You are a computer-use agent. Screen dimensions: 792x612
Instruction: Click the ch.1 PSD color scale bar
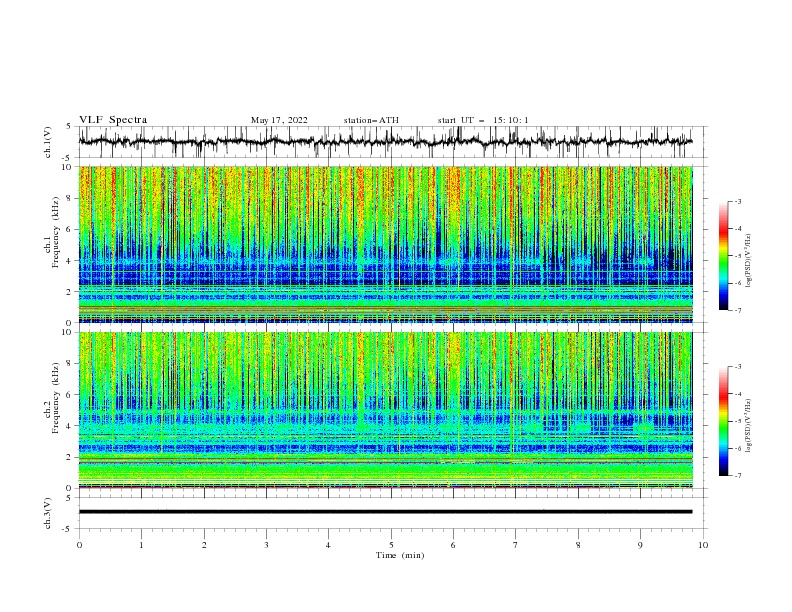(x=723, y=256)
